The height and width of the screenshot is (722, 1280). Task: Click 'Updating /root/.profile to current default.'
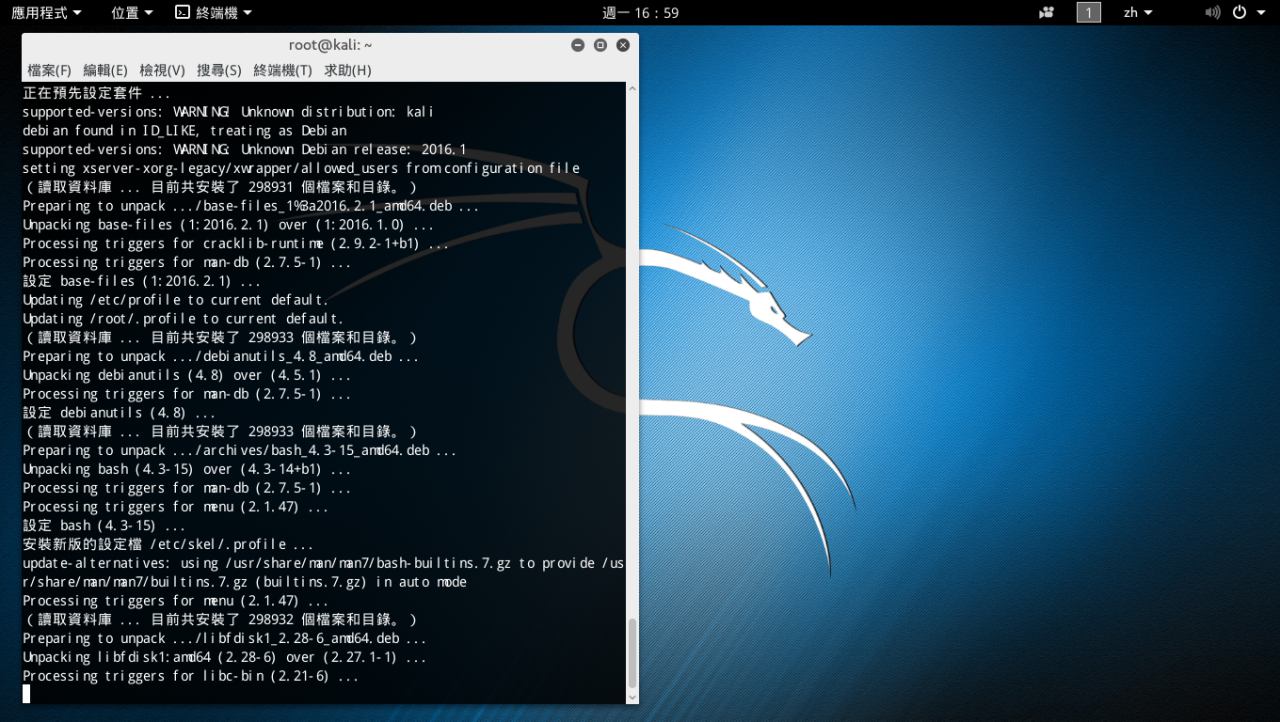pyautogui.click(x=183, y=319)
